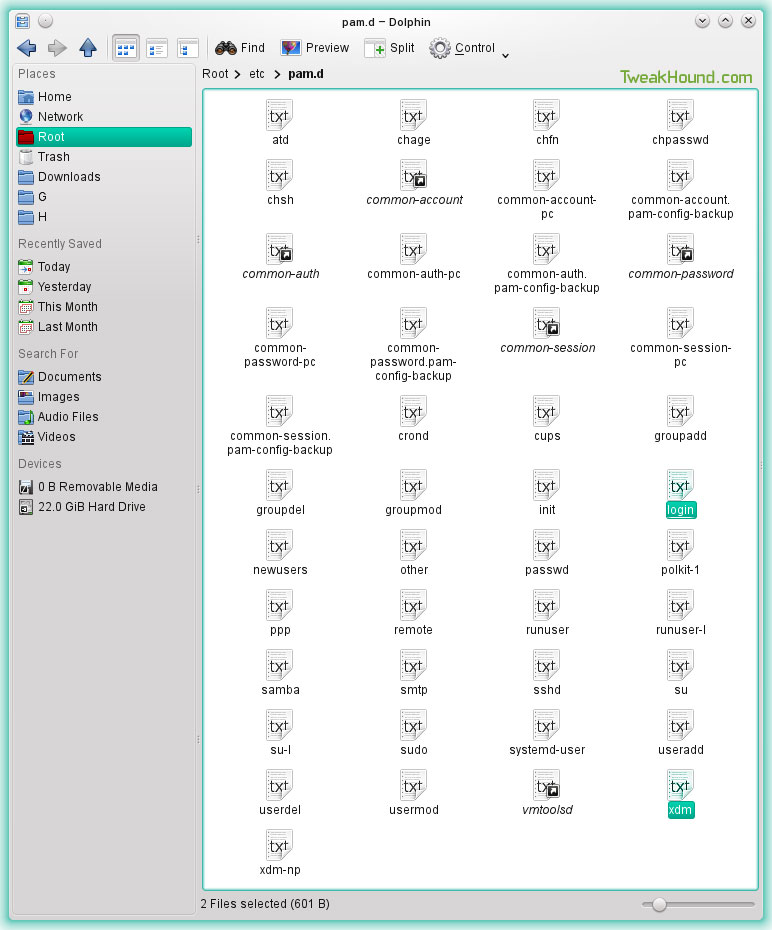This screenshot has height=930, width=772.
Task: Go forward with the grey right arrow
Action: (57, 48)
